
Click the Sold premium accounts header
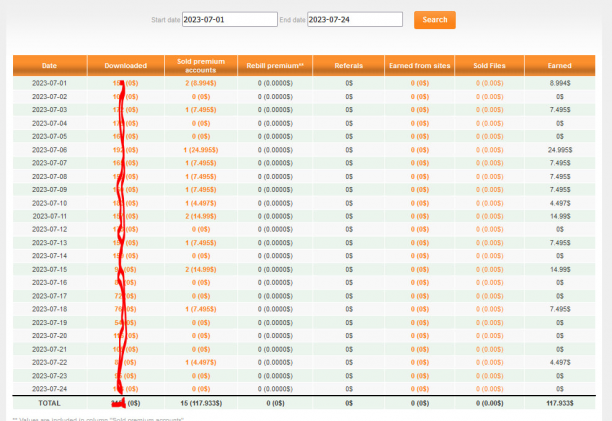[x=201, y=66]
